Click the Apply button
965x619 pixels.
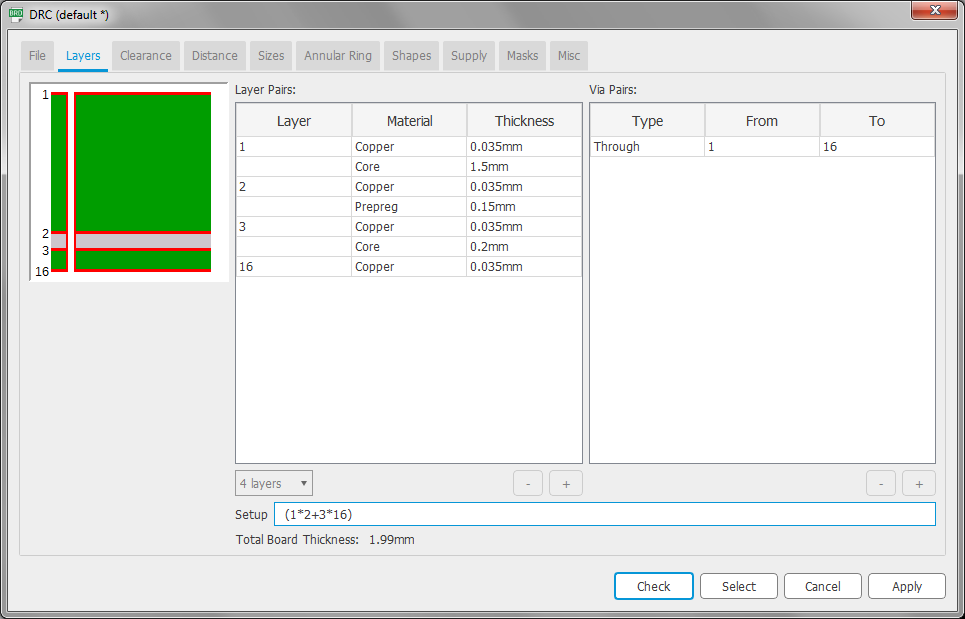tap(906, 587)
